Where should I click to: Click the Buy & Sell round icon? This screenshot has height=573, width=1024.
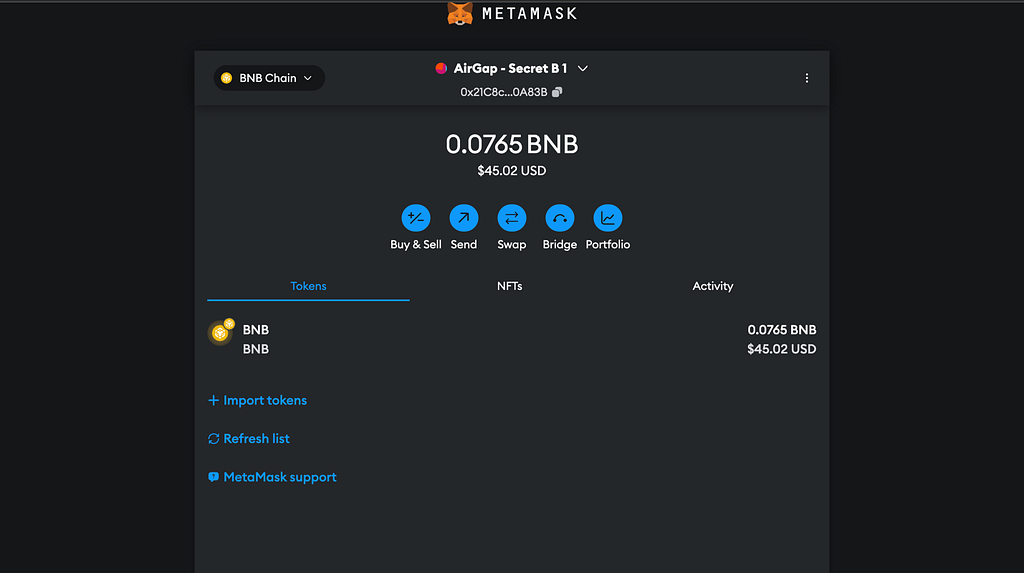click(416, 218)
